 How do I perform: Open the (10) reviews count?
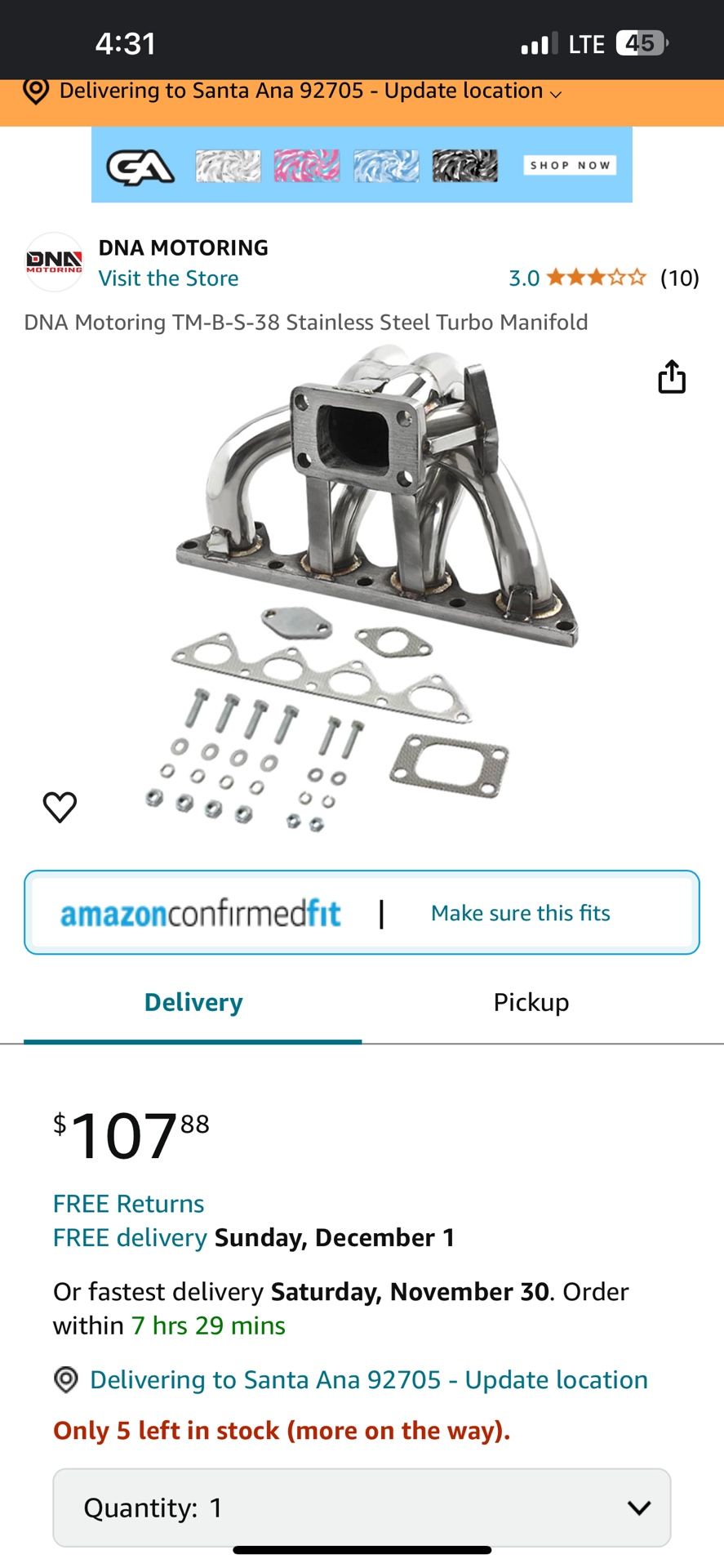[x=680, y=278]
